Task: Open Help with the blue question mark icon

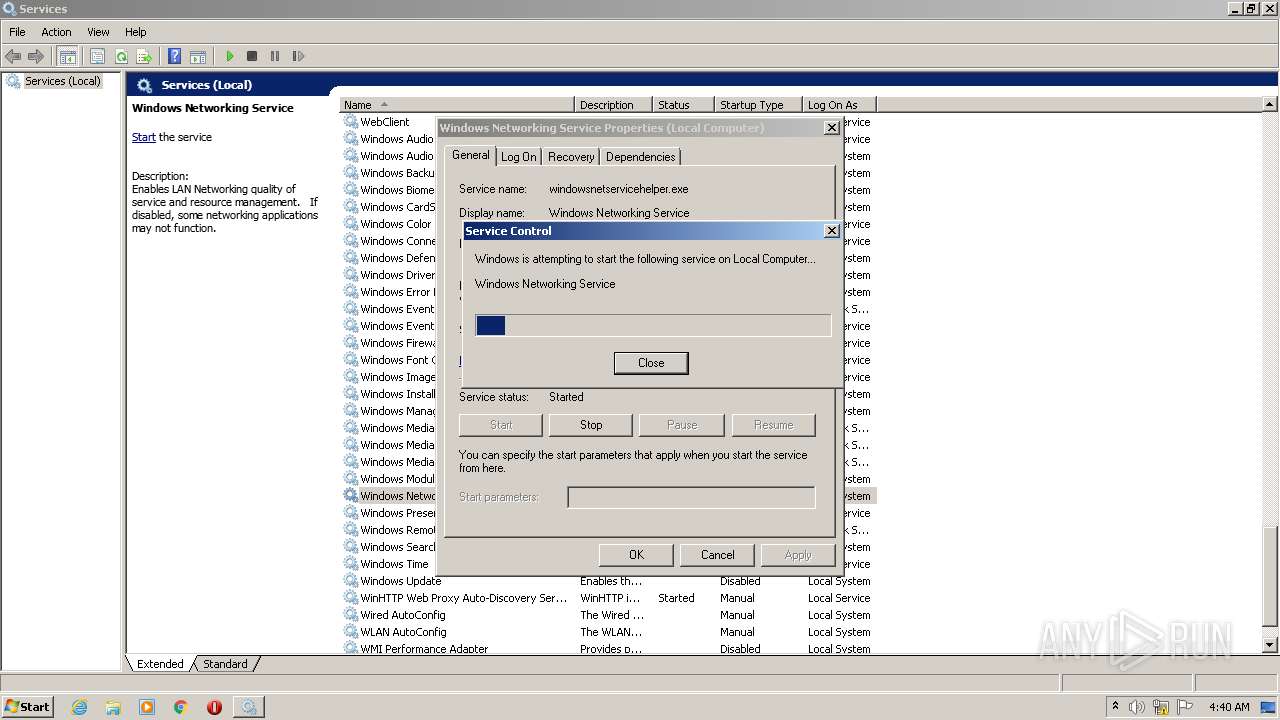Action: [174, 56]
